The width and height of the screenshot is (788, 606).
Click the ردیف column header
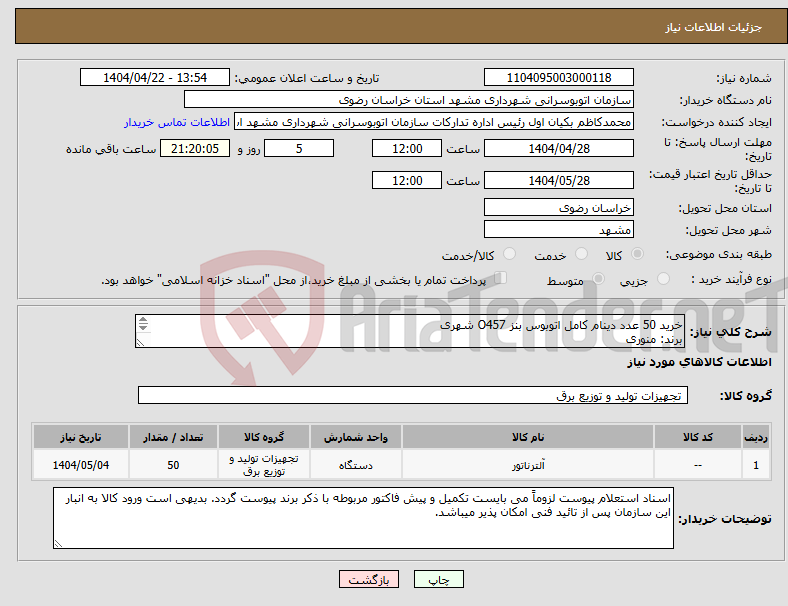click(756, 437)
